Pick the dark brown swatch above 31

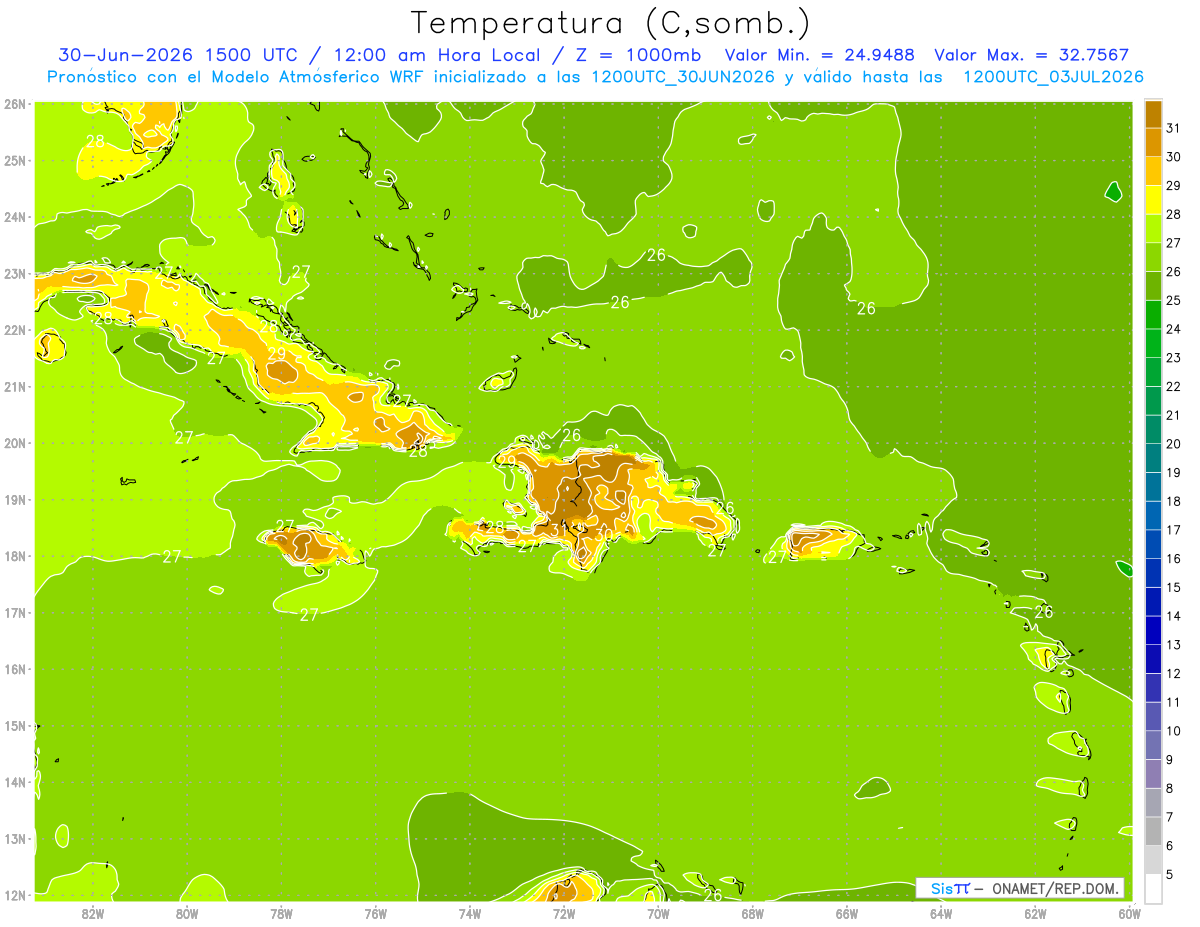[1153, 114]
